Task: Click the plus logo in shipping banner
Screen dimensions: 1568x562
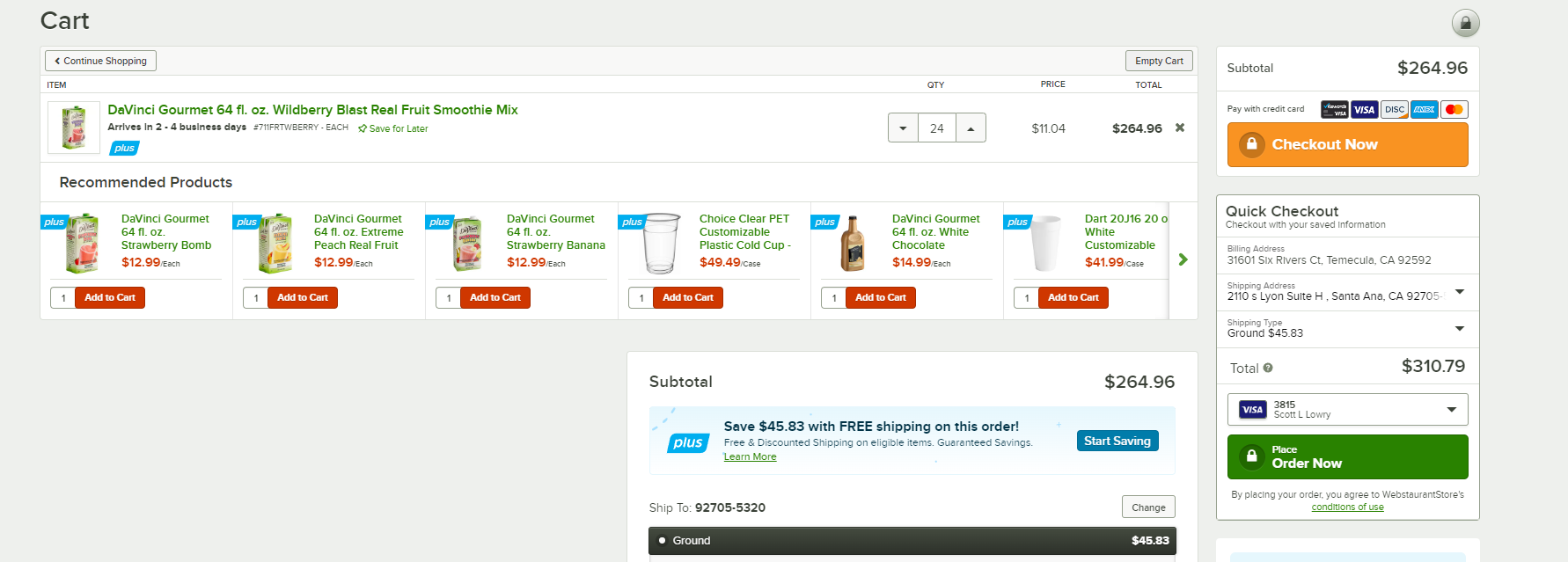Action: point(688,443)
